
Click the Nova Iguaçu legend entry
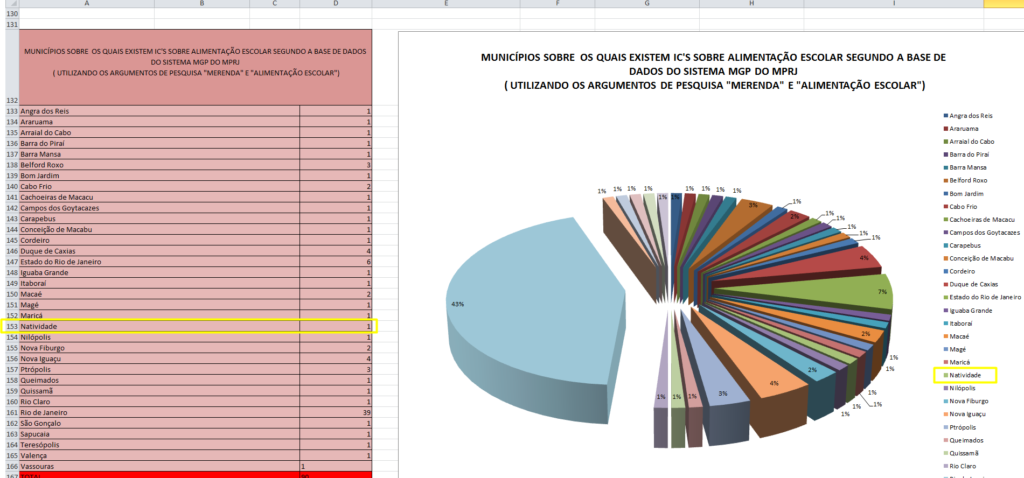pyautogui.click(x=973, y=413)
